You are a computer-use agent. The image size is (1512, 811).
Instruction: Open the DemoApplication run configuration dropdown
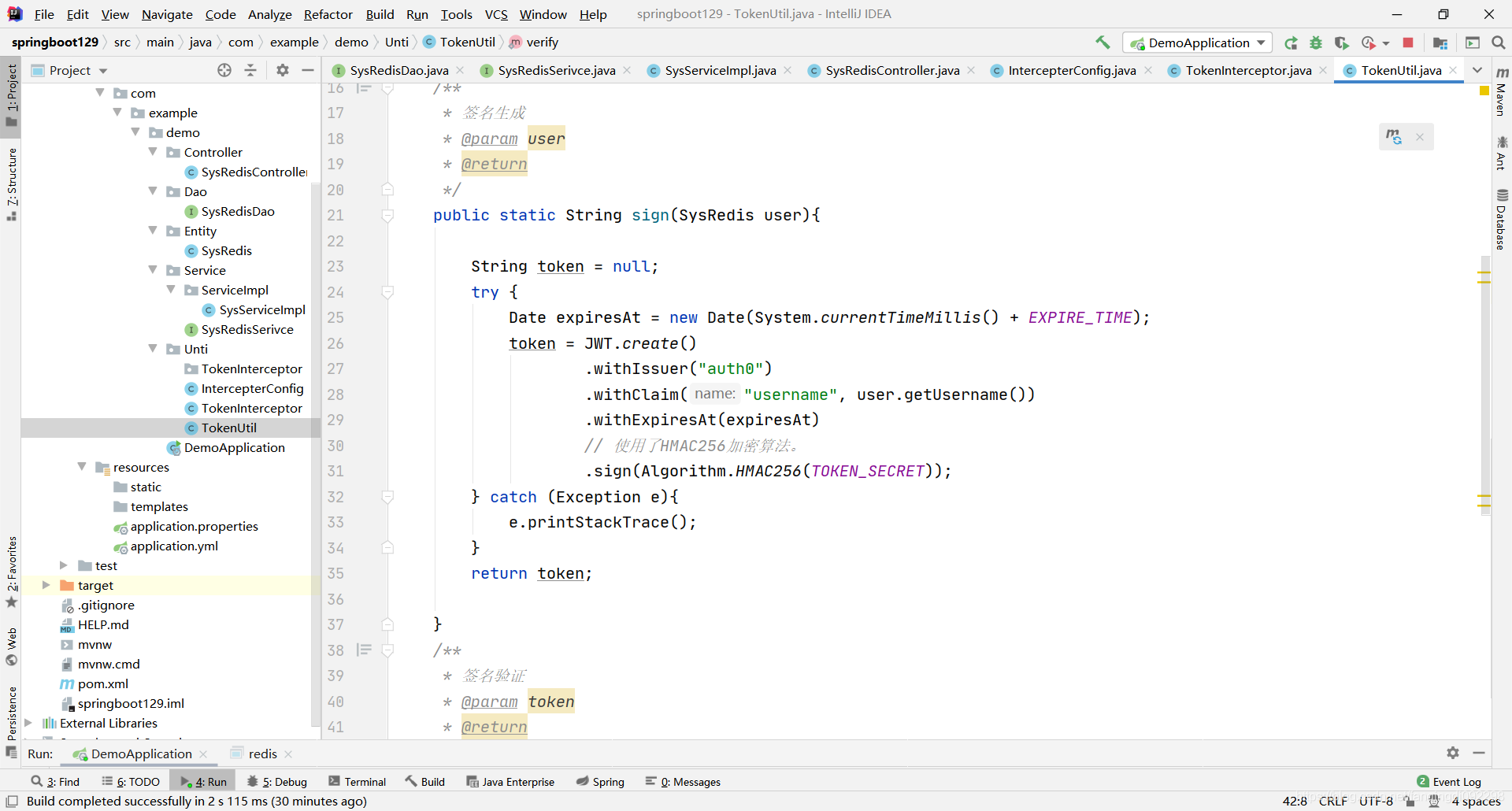tap(1198, 43)
